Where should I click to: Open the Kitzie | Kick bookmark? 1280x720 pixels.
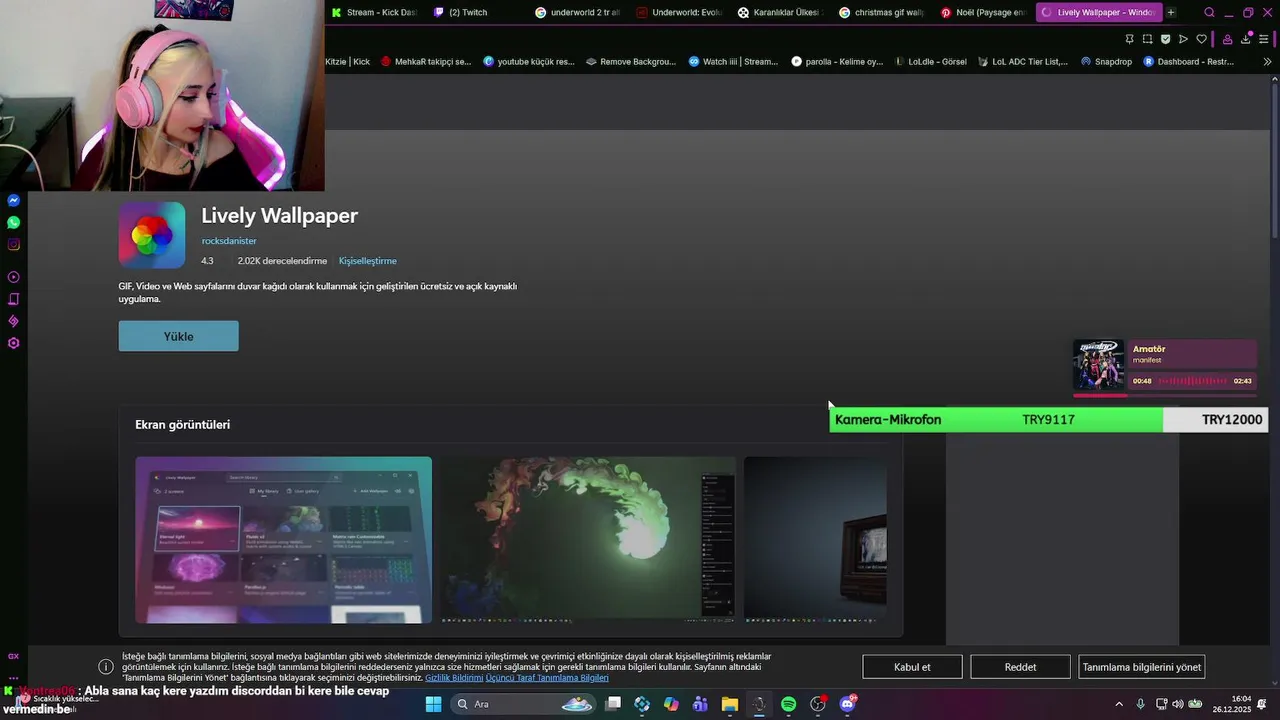click(x=347, y=61)
